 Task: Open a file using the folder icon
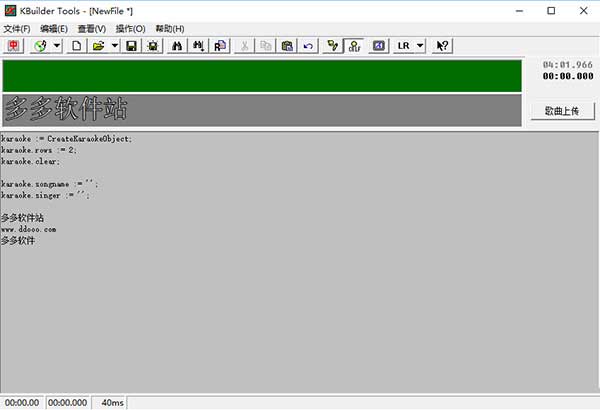pos(98,46)
